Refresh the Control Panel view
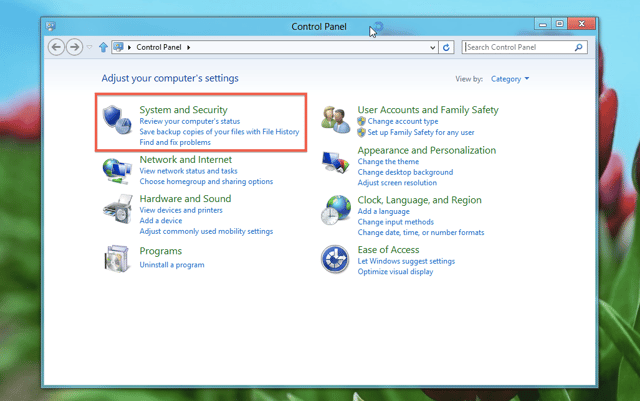The width and height of the screenshot is (640, 401). (446, 47)
